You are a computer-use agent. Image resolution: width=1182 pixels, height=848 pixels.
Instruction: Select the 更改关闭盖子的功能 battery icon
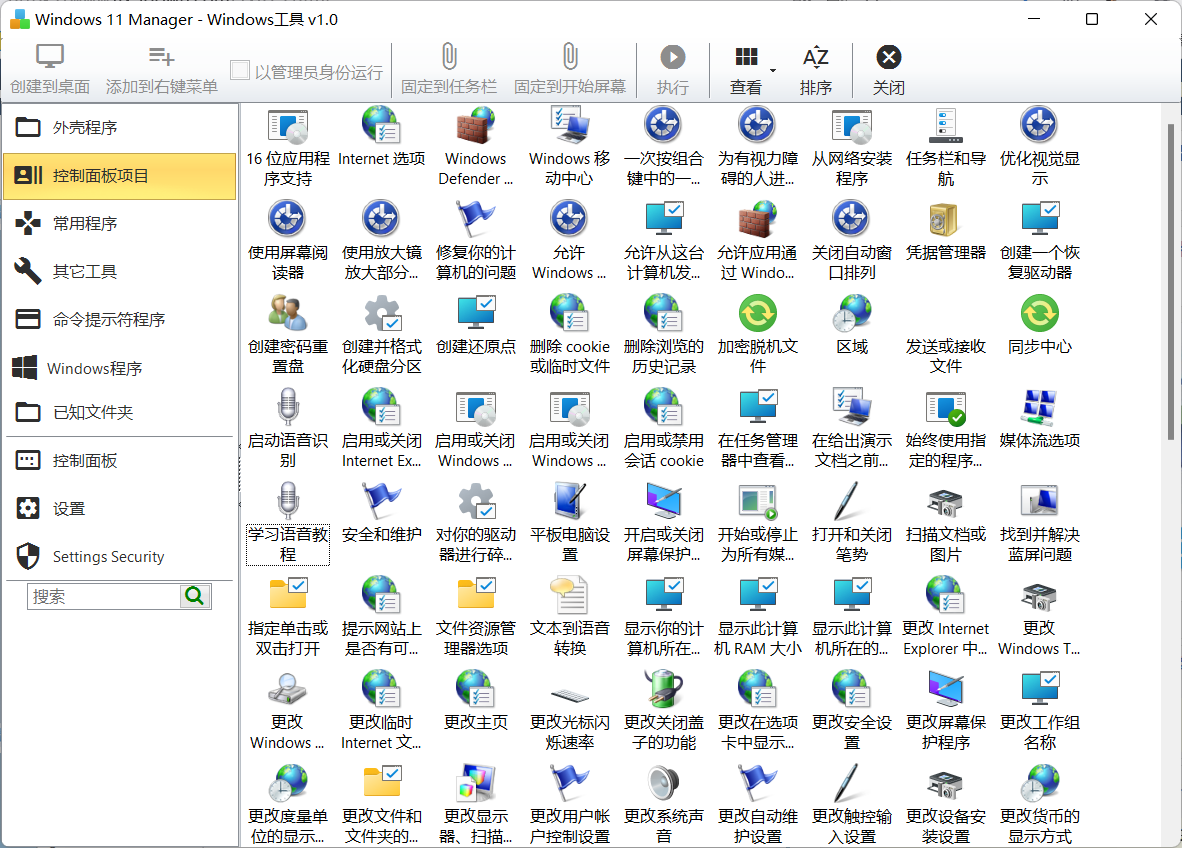(x=663, y=689)
